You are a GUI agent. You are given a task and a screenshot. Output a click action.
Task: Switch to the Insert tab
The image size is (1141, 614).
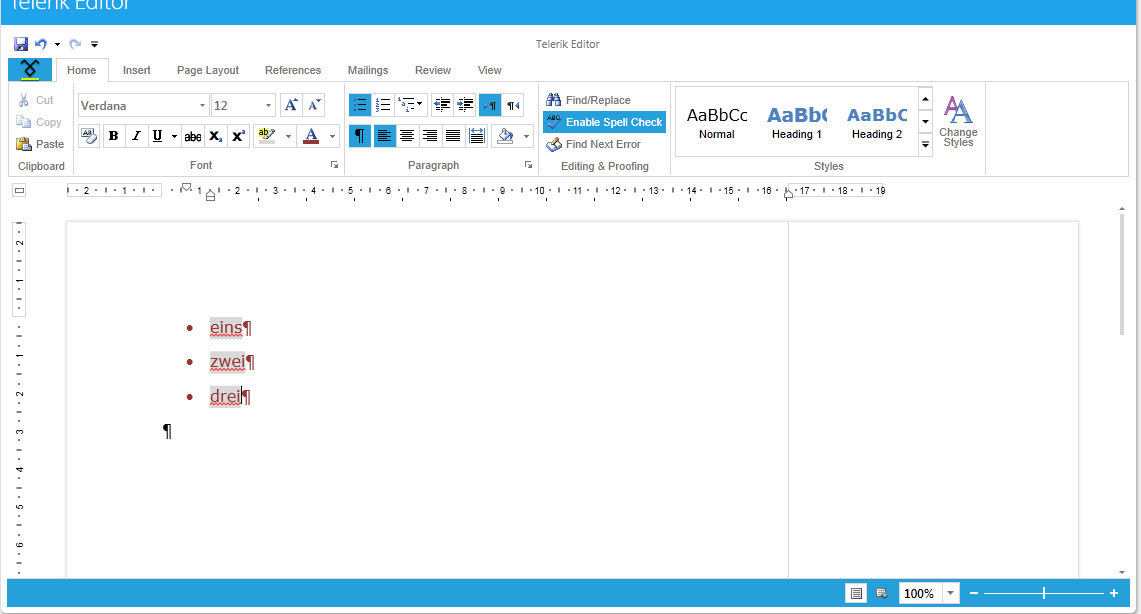[137, 70]
